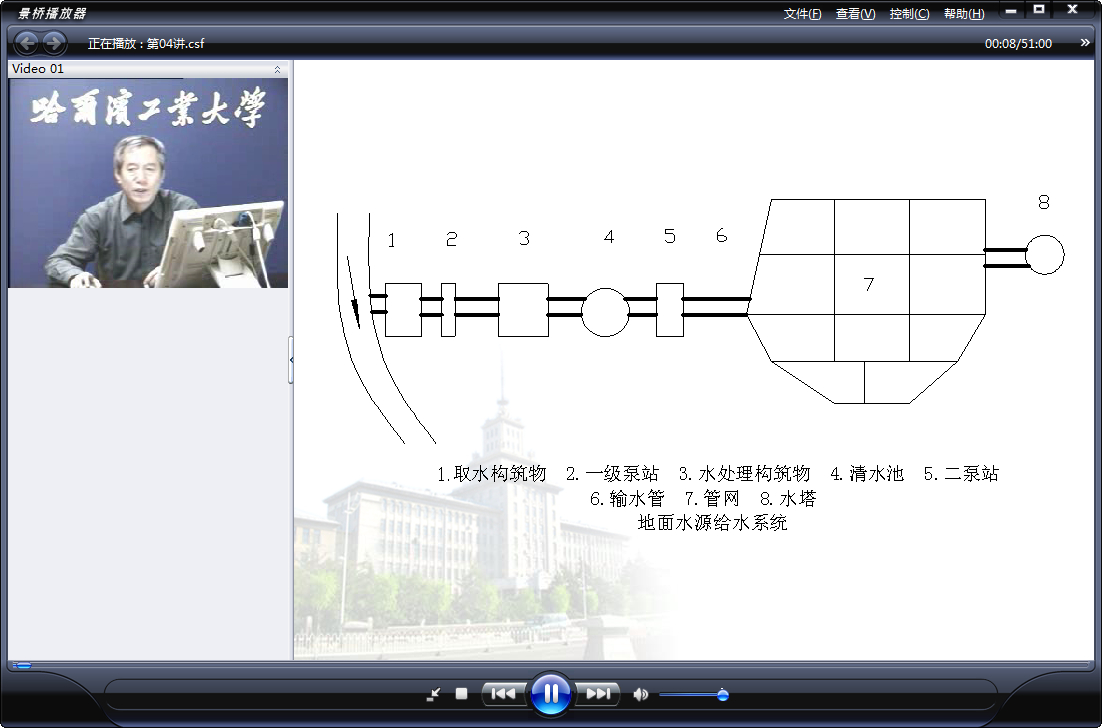The height and width of the screenshot is (728, 1102).
Task: Go forward with the right arrow button
Action: (54, 44)
